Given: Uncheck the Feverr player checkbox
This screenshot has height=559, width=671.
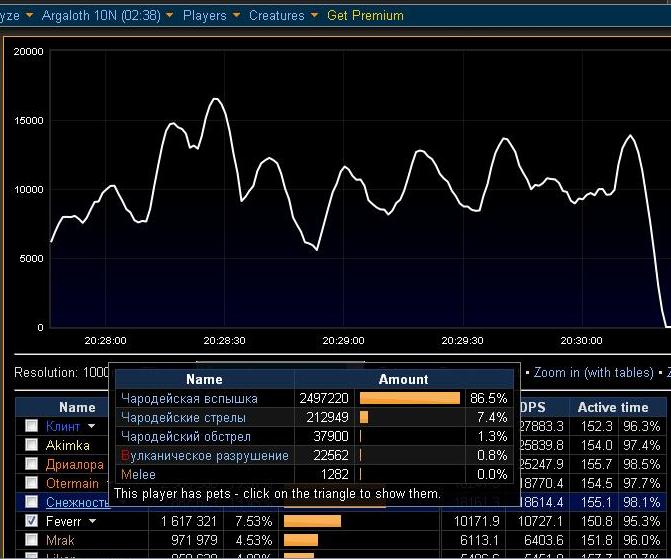Looking at the screenshot, I should [x=31, y=520].
